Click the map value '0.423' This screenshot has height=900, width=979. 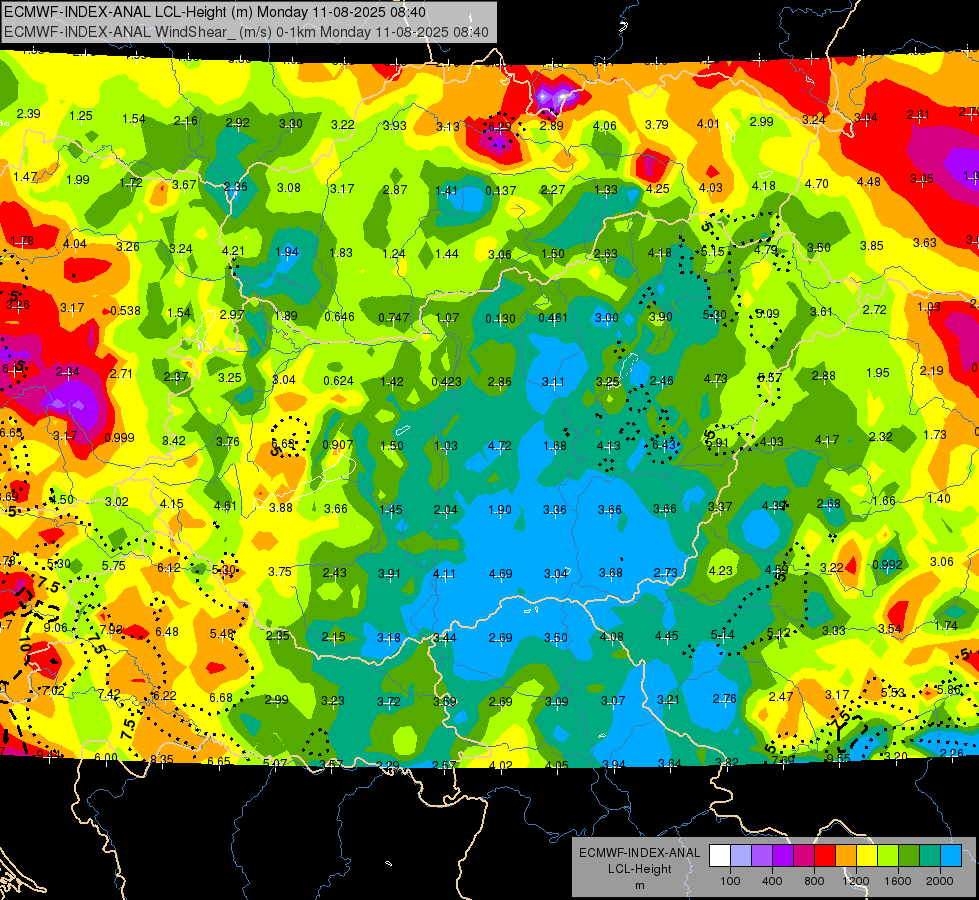point(446,382)
